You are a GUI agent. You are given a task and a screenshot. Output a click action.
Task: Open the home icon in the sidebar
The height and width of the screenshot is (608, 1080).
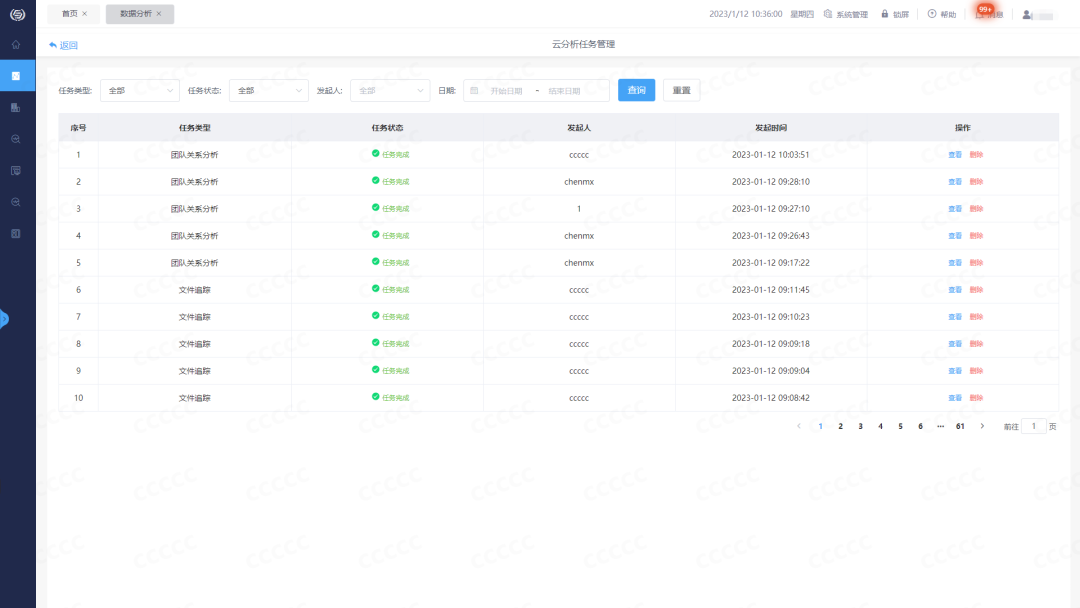(x=16, y=45)
